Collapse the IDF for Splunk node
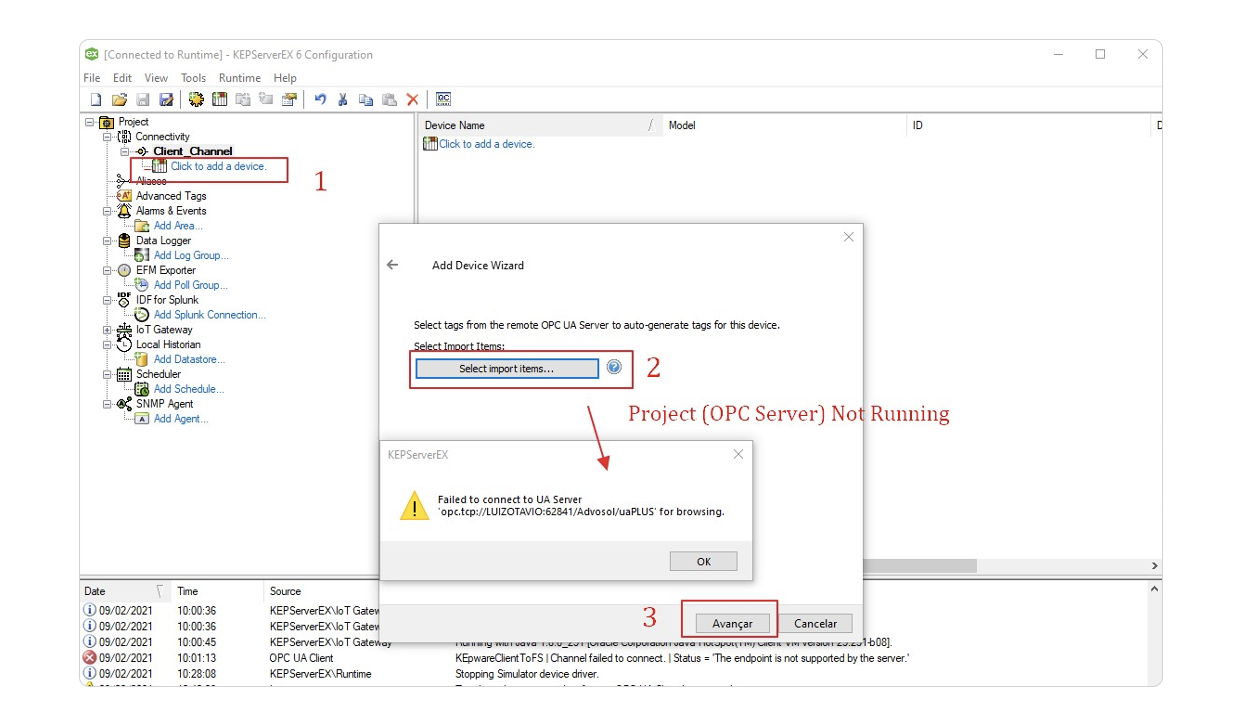The height and width of the screenshot is (726, 1242). tap(107, 300)
